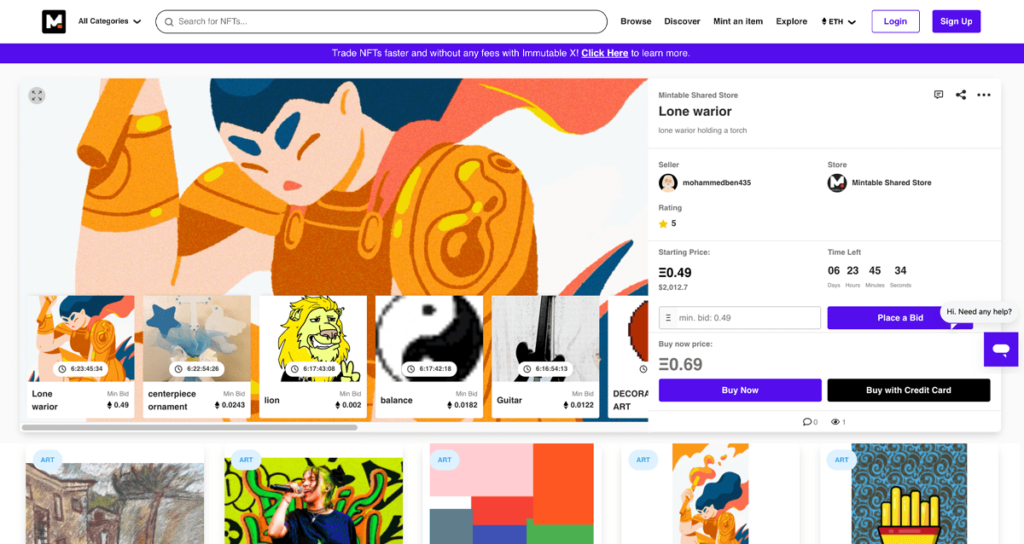Open the three-dot more options menu
The width and height of the screenshot is (1024, 544).
pos(984,95)
